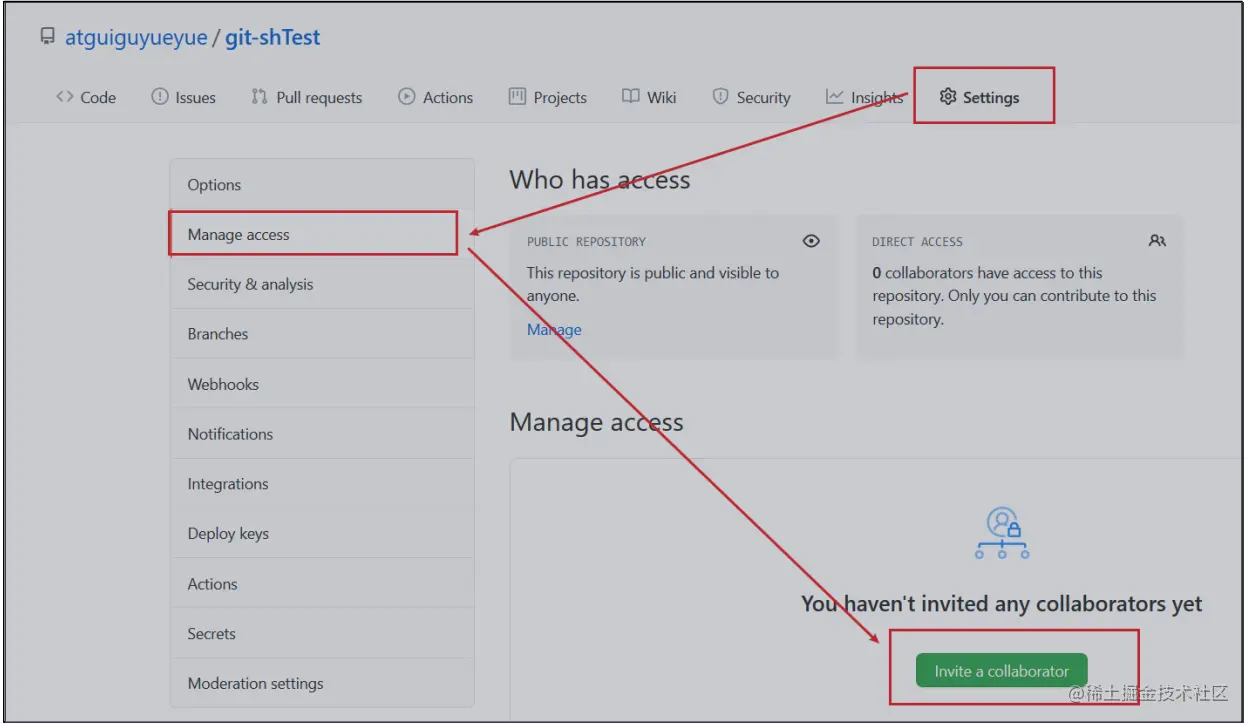Open the Issues tab
1249x724 pixels.
pyautogui.click(x=183, y=97)
